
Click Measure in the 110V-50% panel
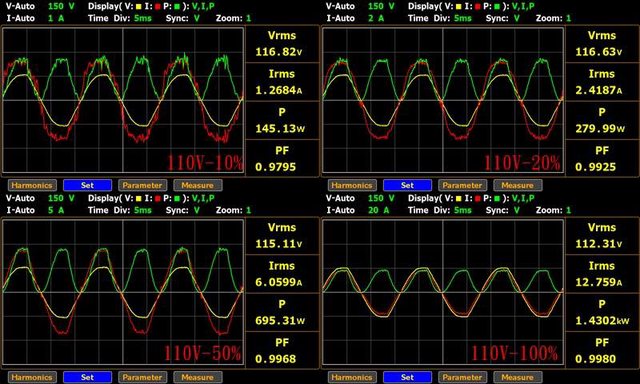pos(198,377)
